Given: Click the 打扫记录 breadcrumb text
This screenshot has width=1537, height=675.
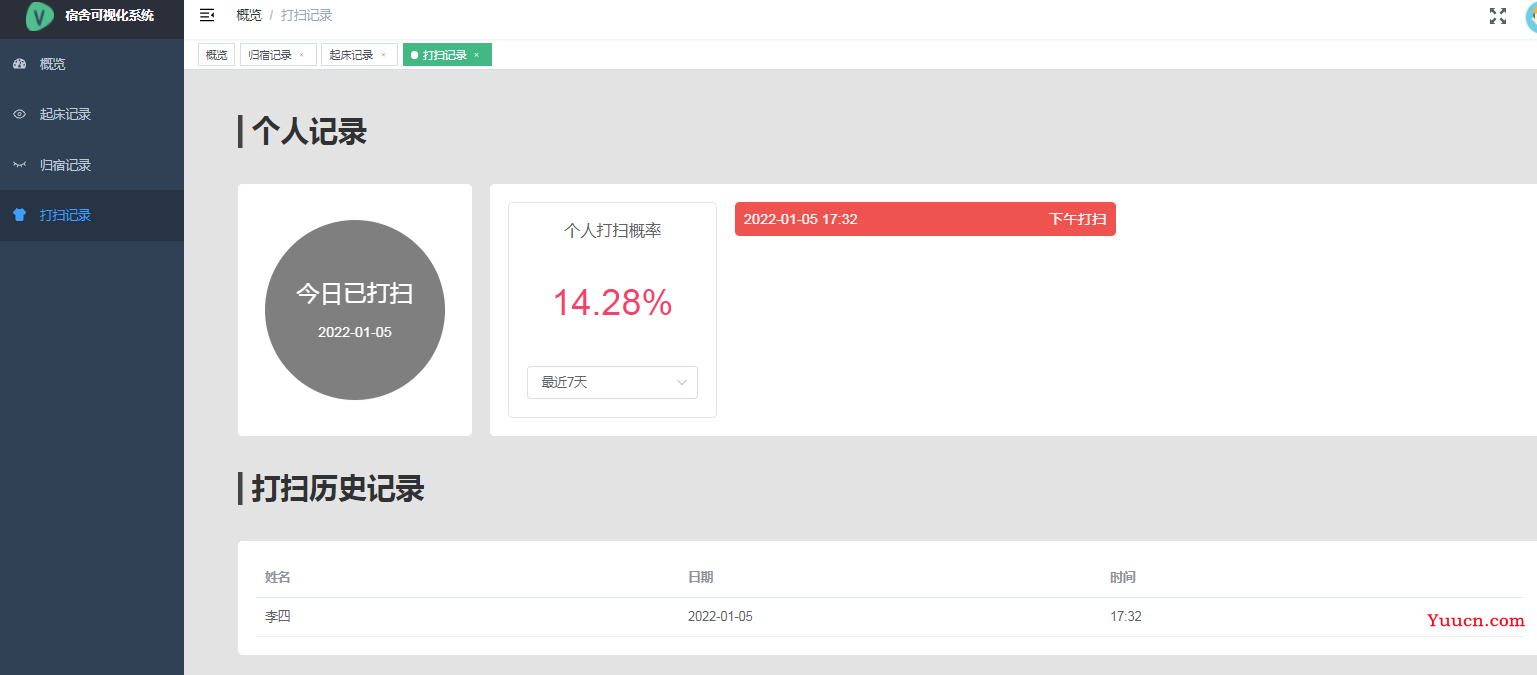Looking at the screenshot, I should [x=307, y=15].
